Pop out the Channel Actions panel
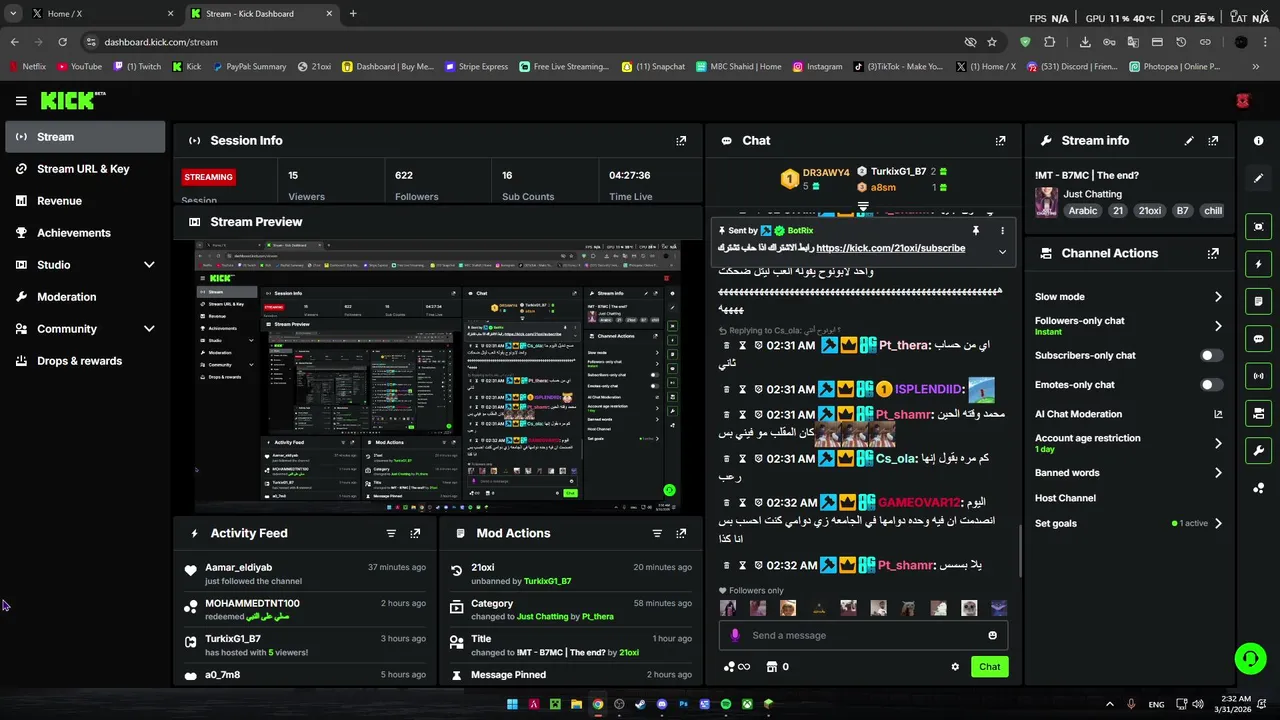1280x720 pixels. 1213,254
